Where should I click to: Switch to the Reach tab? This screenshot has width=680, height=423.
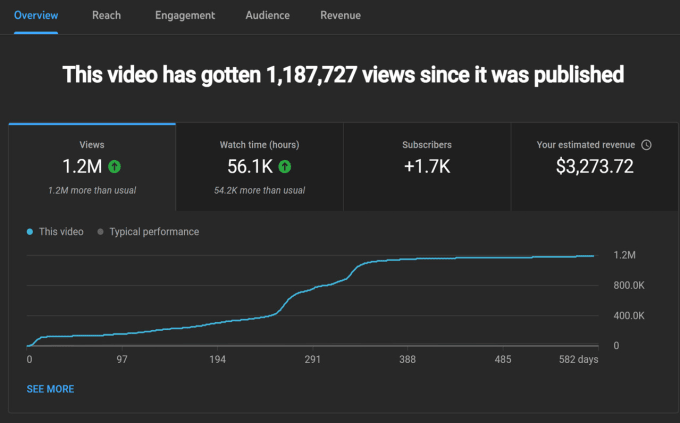tap(106, 16)
